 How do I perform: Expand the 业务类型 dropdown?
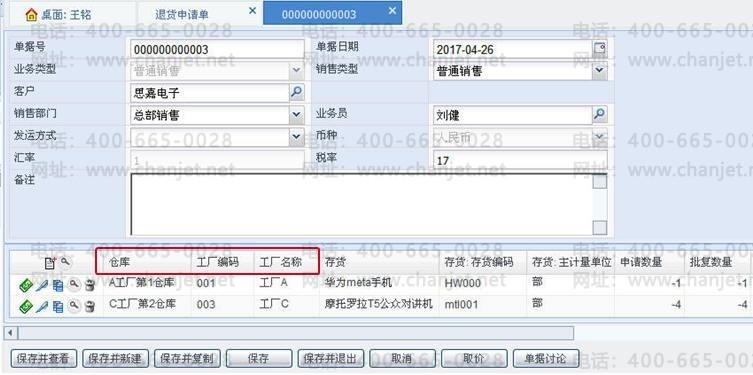coord(296,71)
